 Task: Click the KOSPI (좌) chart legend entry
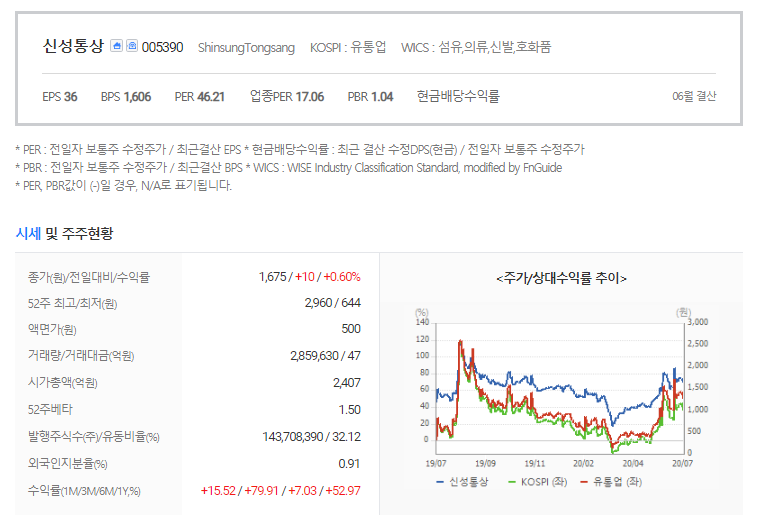pyautogui.click(x=537, y=482)
